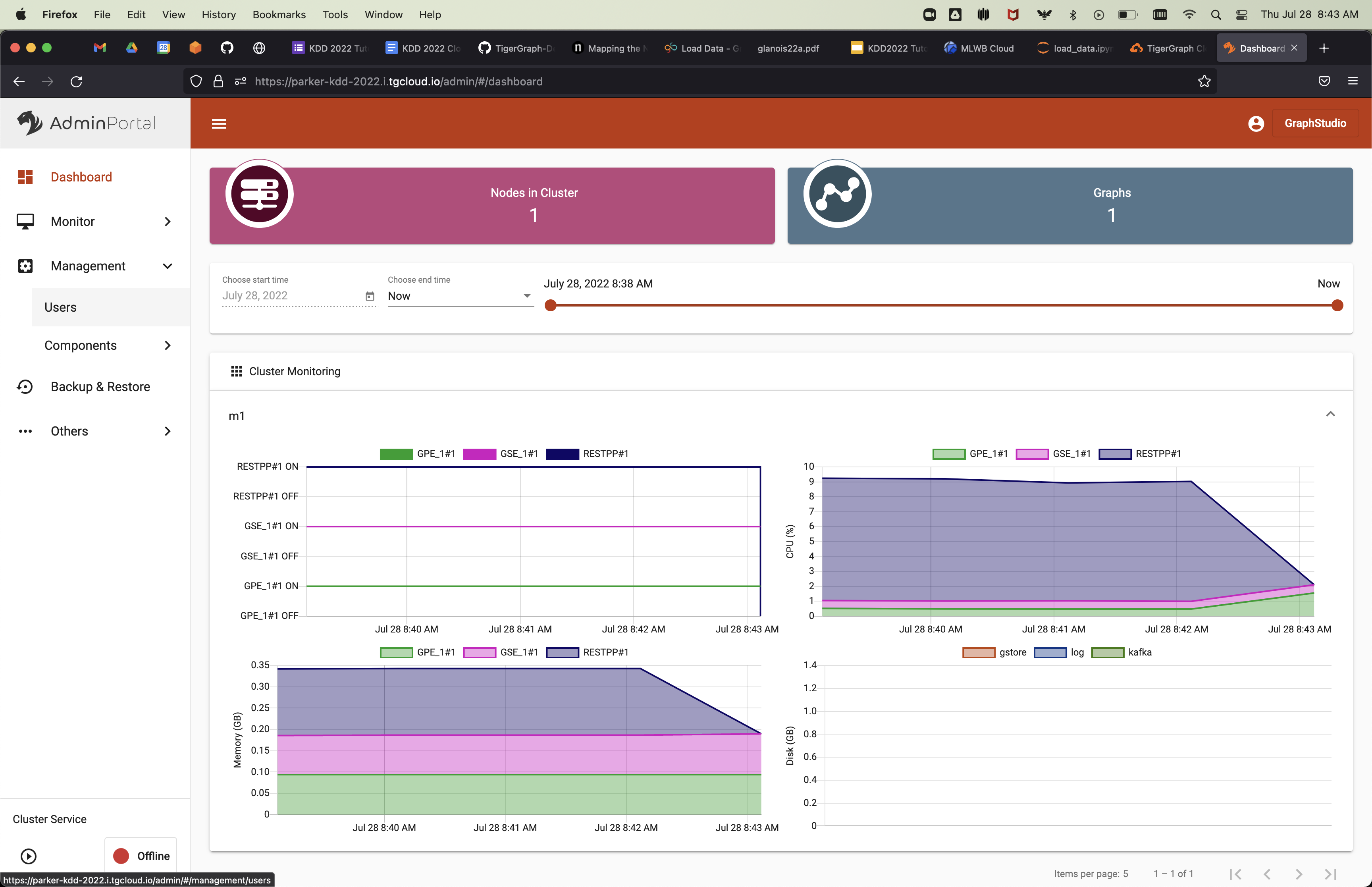Toggle RESTPP#1 legend in CPU chart
Screen dimensions: 1372x887
pyautogui.click(x=1115, y=454)
